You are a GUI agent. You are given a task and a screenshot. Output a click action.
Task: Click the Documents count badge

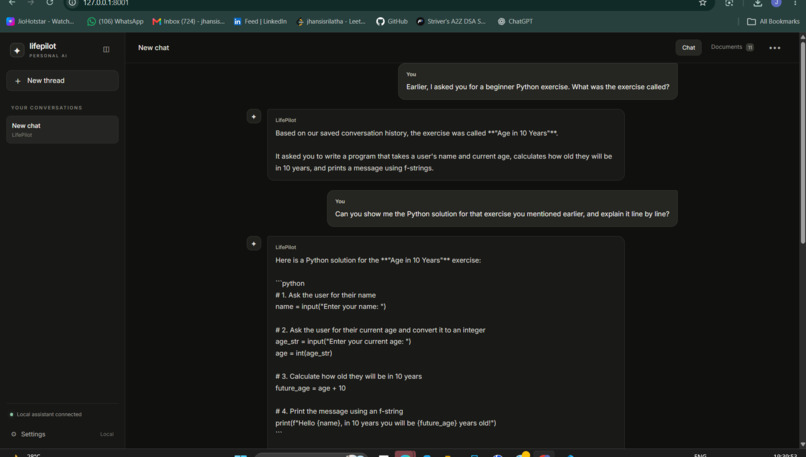(x=750, y=47)
